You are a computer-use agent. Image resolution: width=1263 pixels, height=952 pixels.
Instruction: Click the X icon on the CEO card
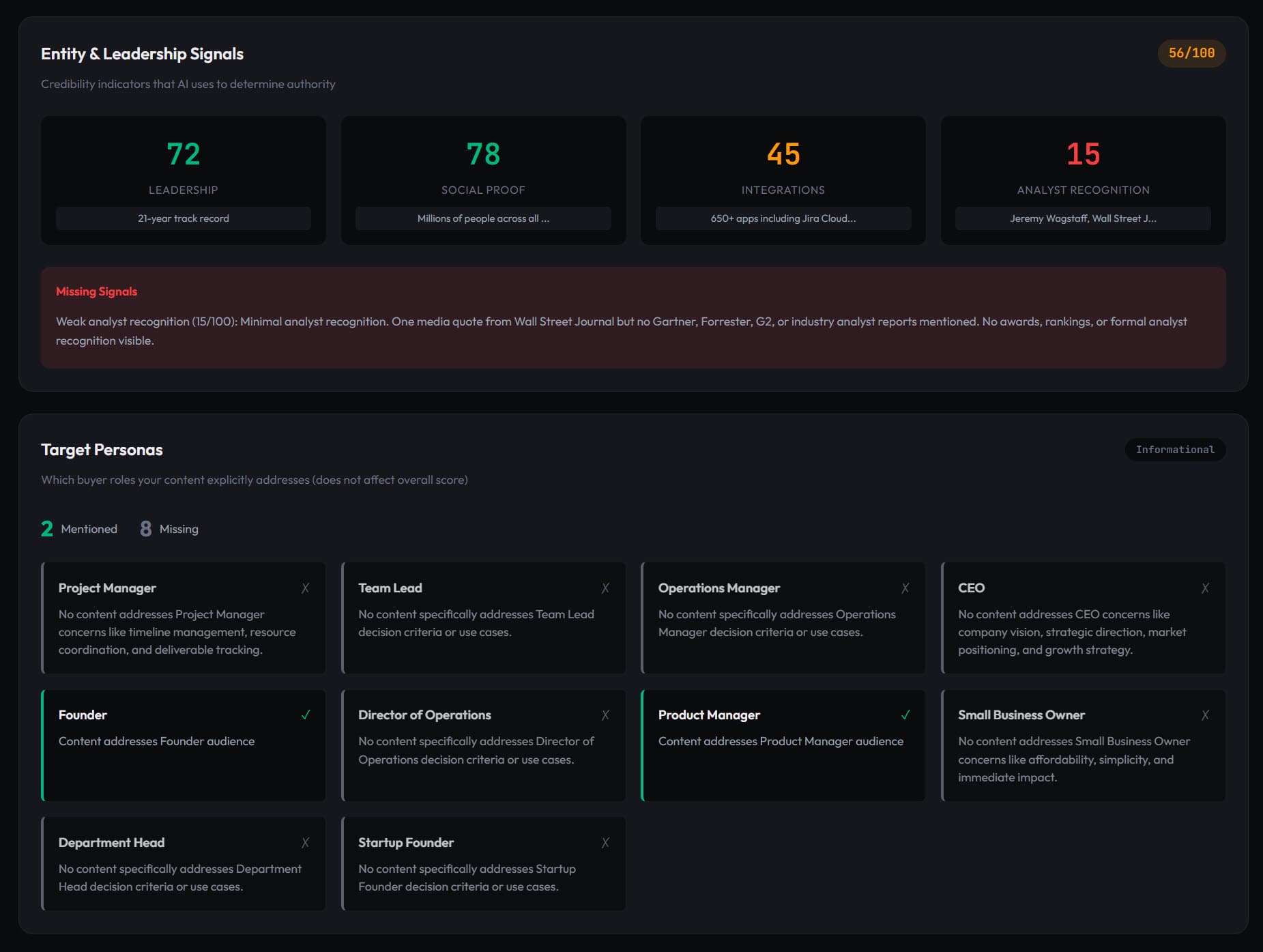[1206, 588]
